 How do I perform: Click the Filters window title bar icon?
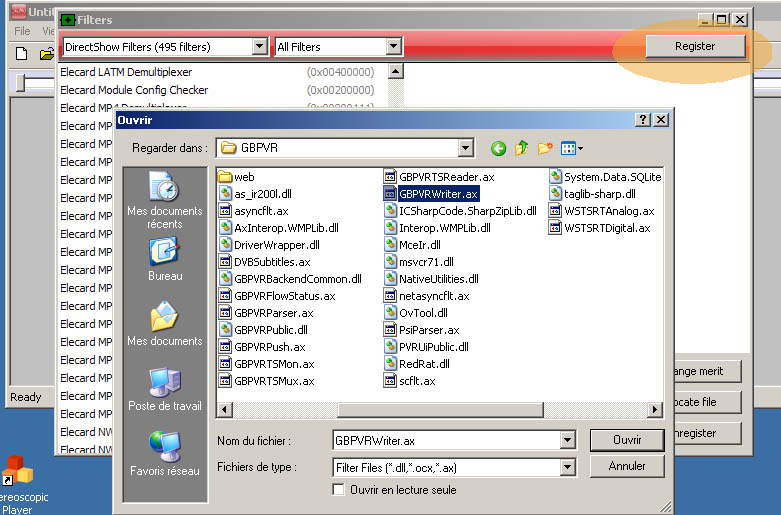tap(68, 20)
